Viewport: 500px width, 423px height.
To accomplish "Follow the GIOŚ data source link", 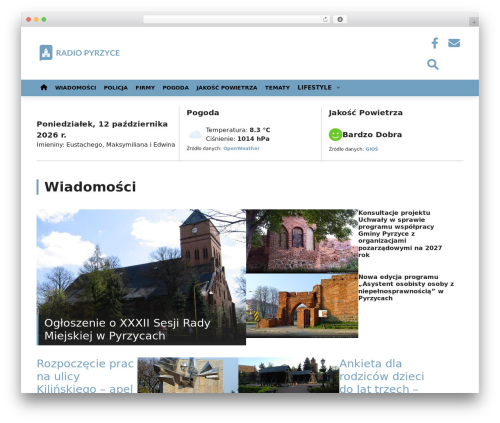I will [372, 149].
